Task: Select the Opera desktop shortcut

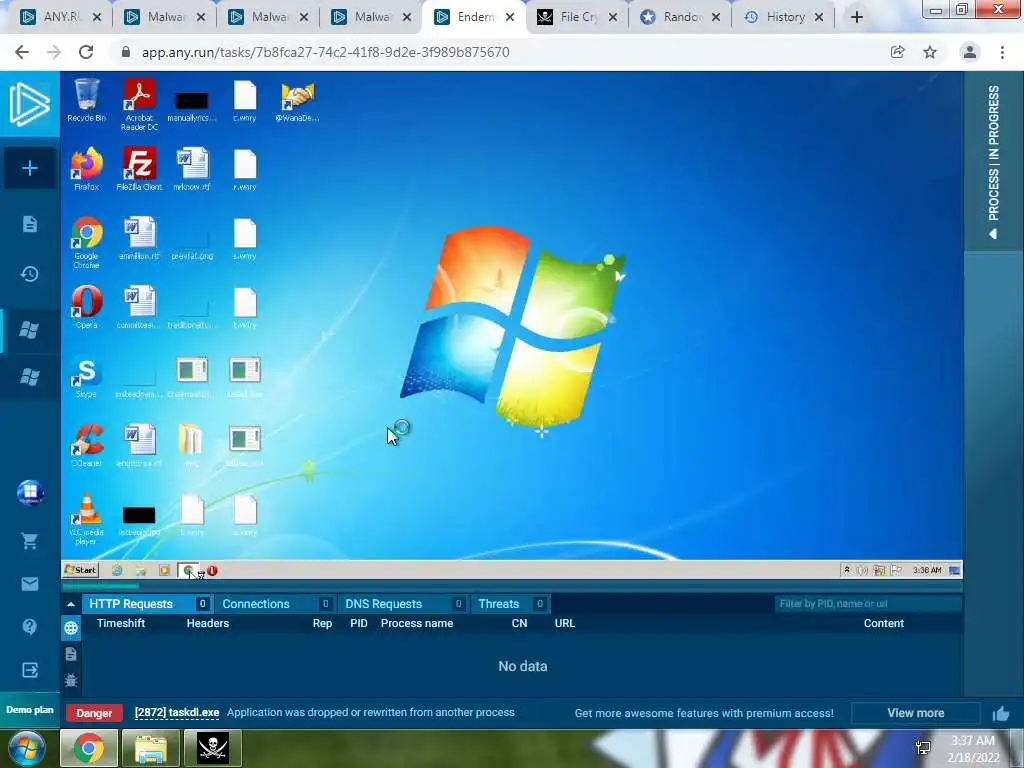Action: (86, 307)
